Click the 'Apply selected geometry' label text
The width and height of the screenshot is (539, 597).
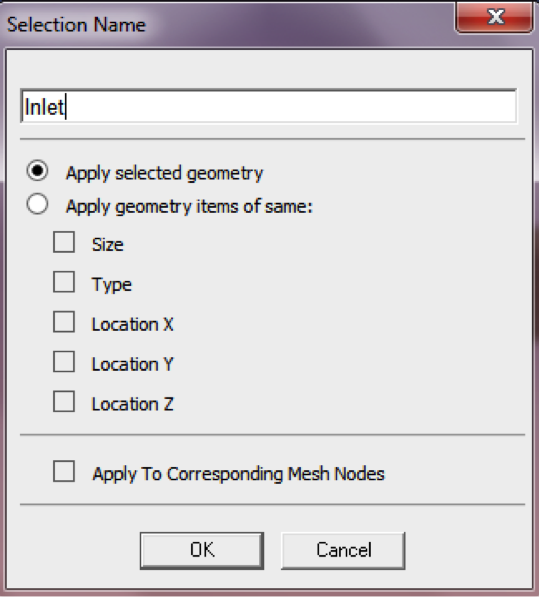pos(164,173)
